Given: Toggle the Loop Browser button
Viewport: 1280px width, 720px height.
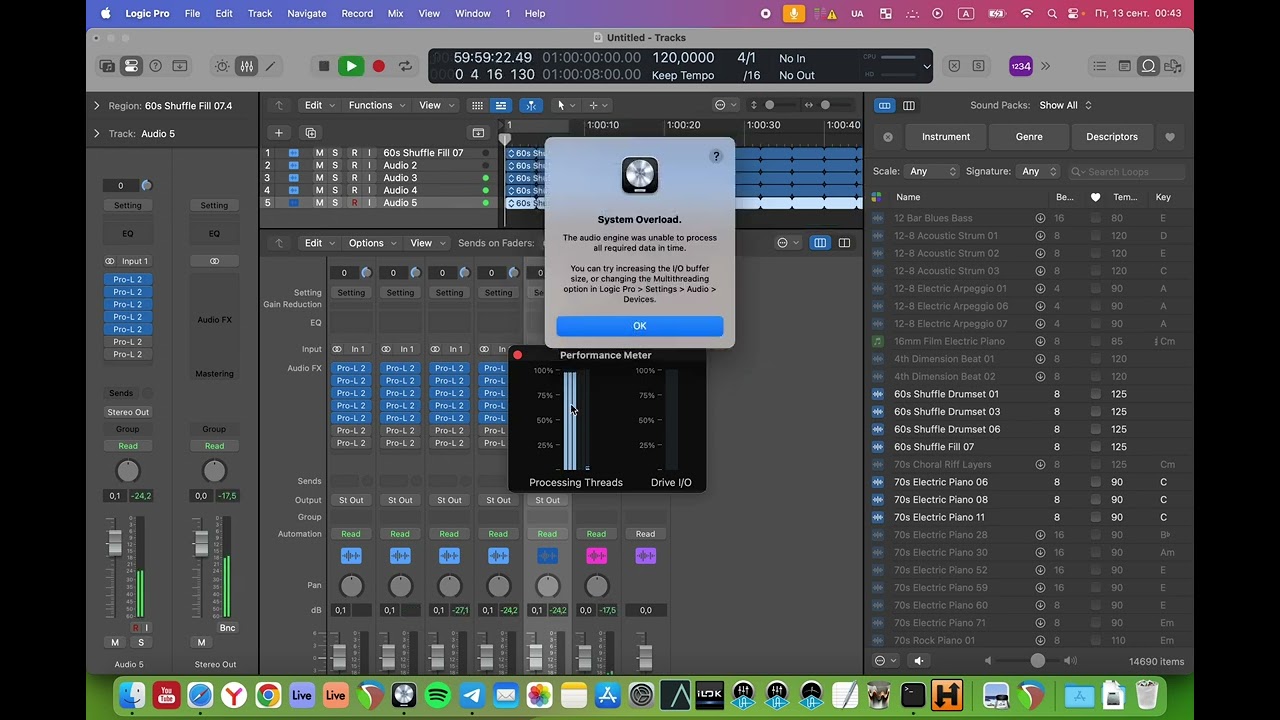Looking at the screenshot, I should [x=1148, y=66].
